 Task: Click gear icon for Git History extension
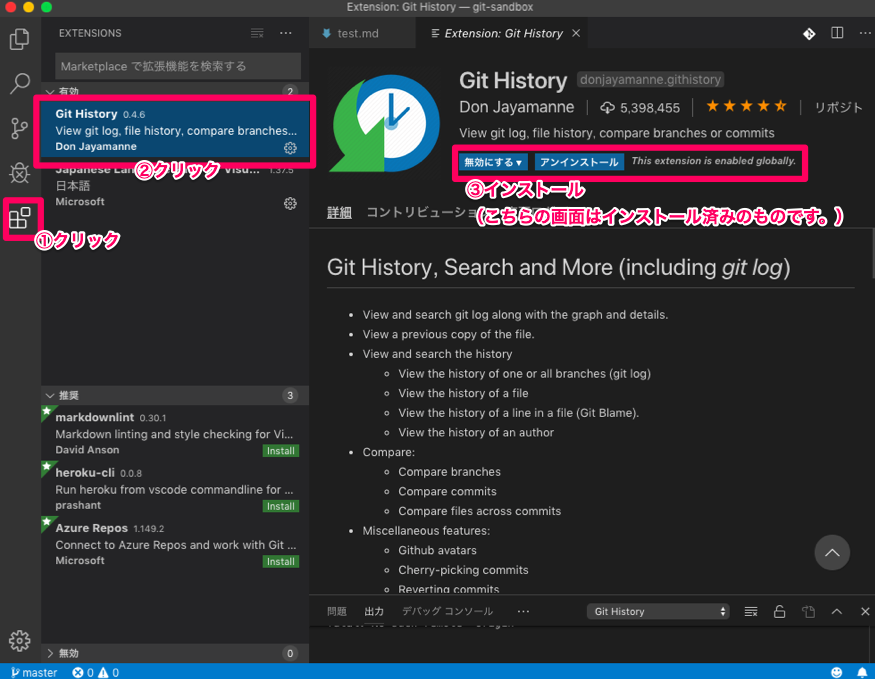pos(290,148)
